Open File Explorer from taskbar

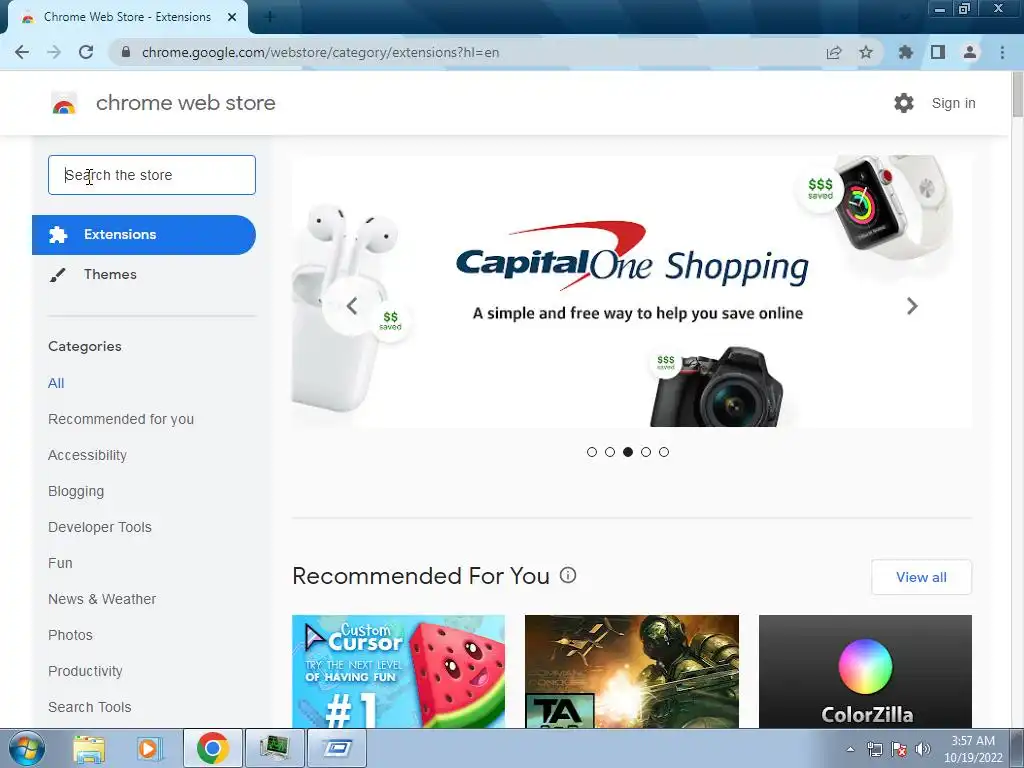coord(89,748)
